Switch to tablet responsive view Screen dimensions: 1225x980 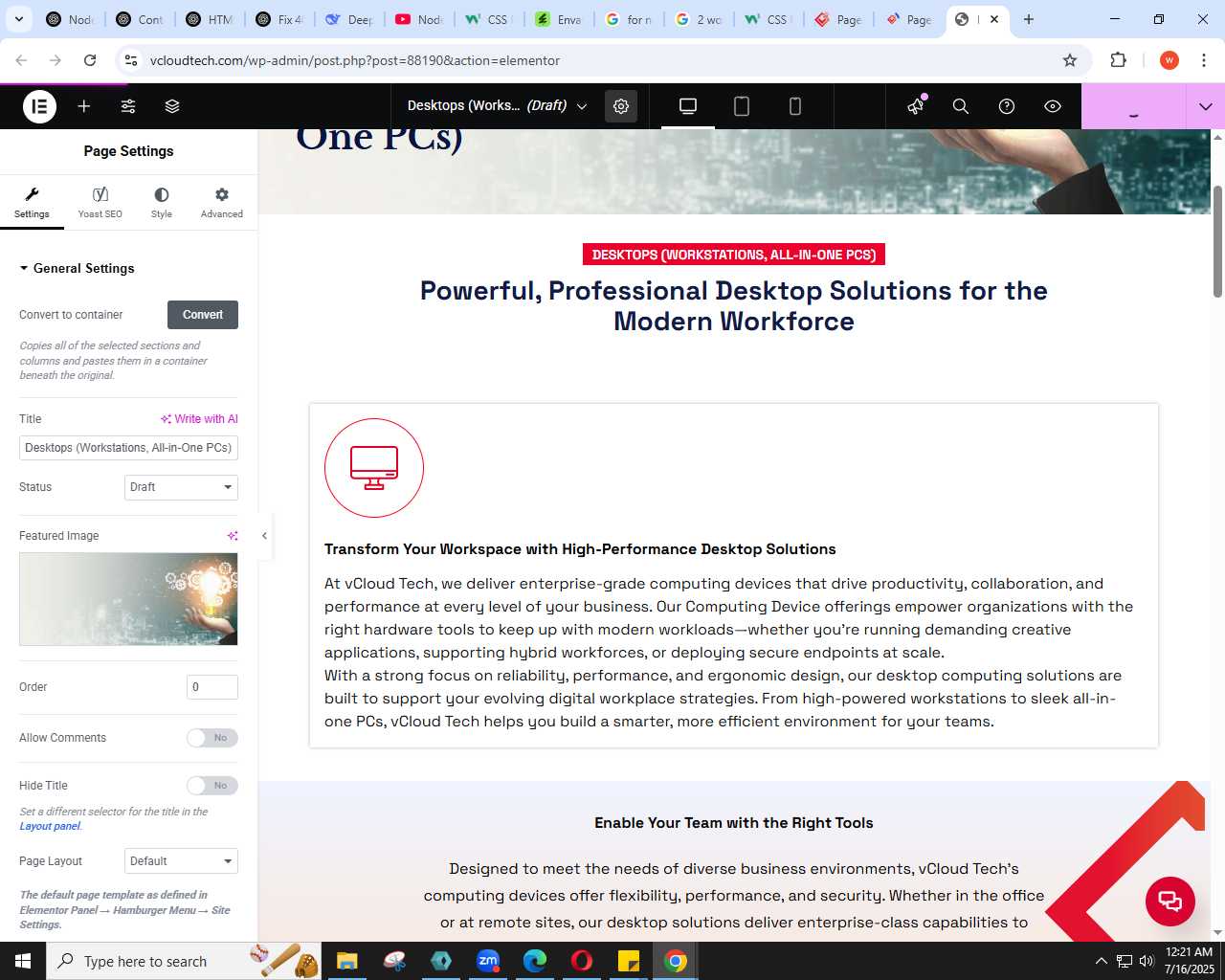742,106
